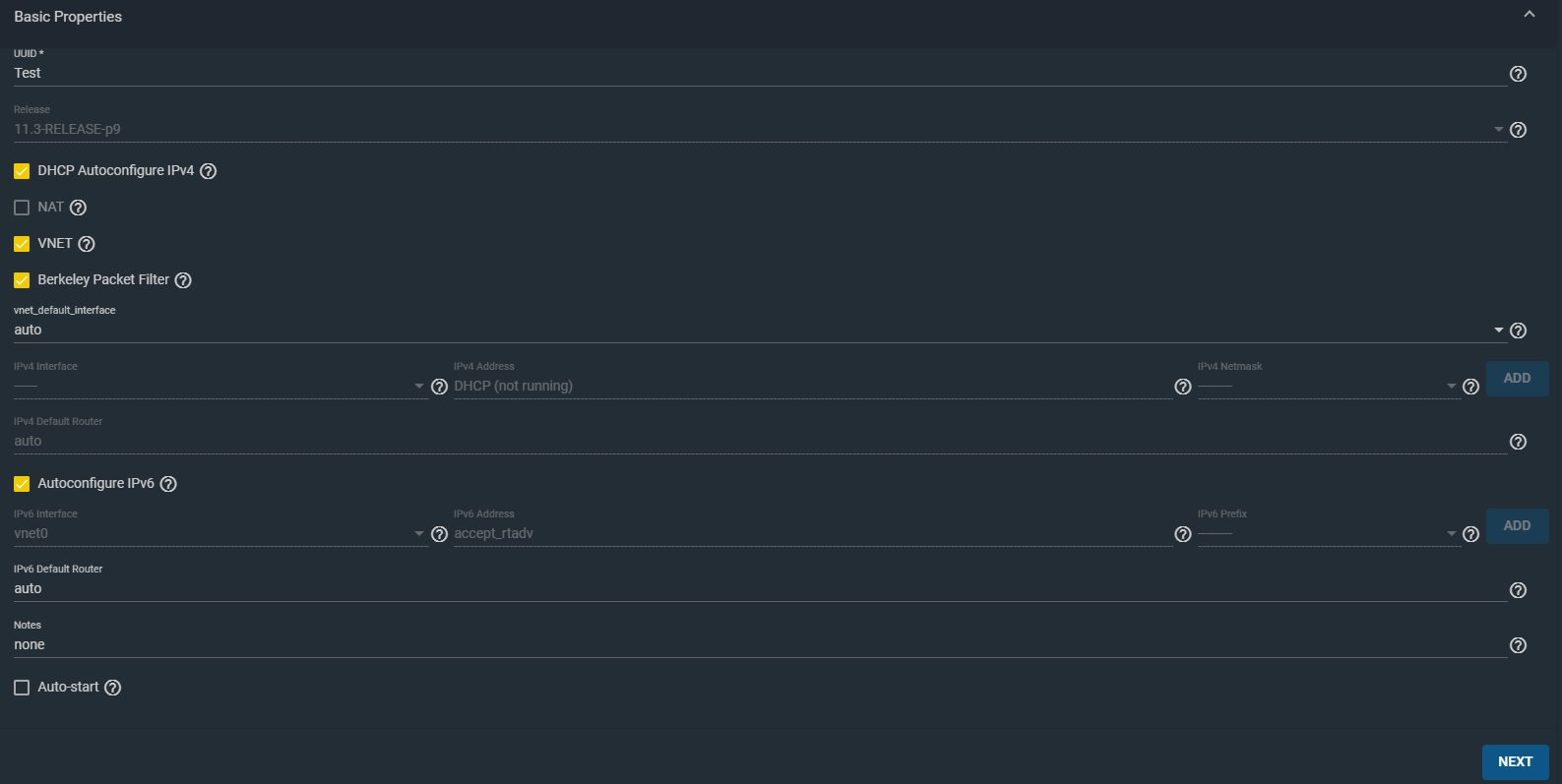Disable Autoconfigure IPv6 checkbox
The width and height of the screenshot is (1562, 784).
(x=22, y=484)
